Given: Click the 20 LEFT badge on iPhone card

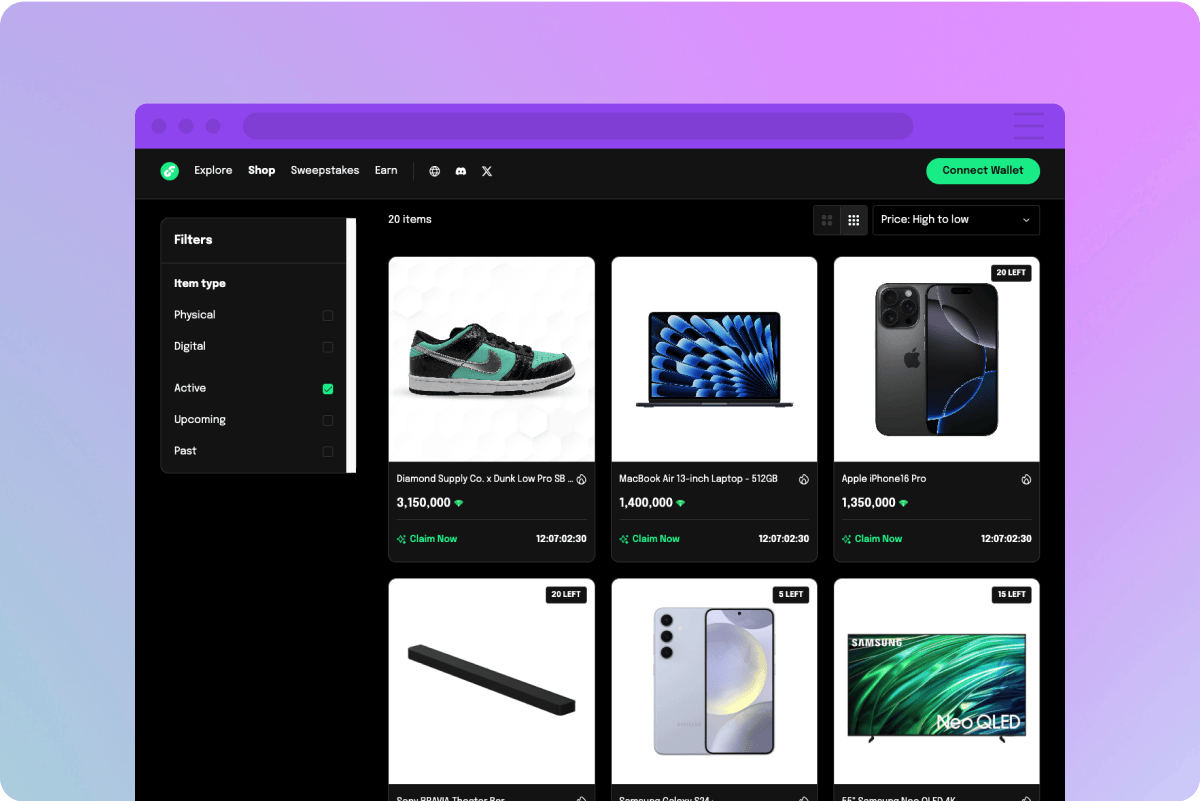Looking at the screenshot, I should [1011, 273].
